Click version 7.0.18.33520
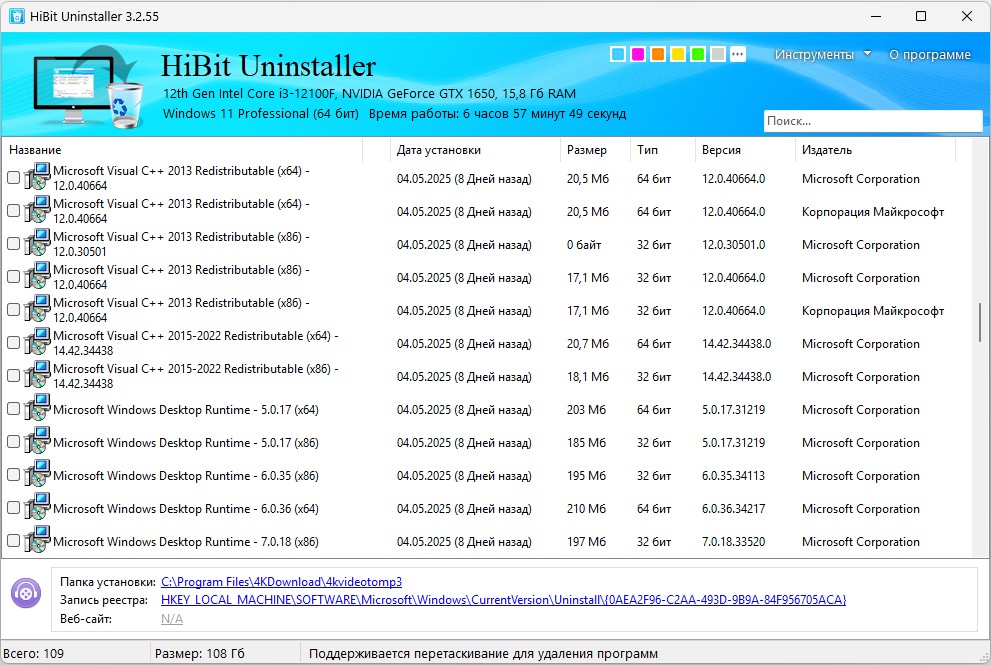 click(733, 540)
